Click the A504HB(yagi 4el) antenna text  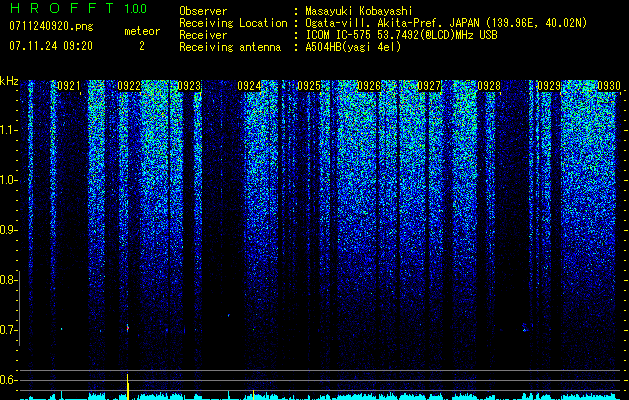coord(353,47)
